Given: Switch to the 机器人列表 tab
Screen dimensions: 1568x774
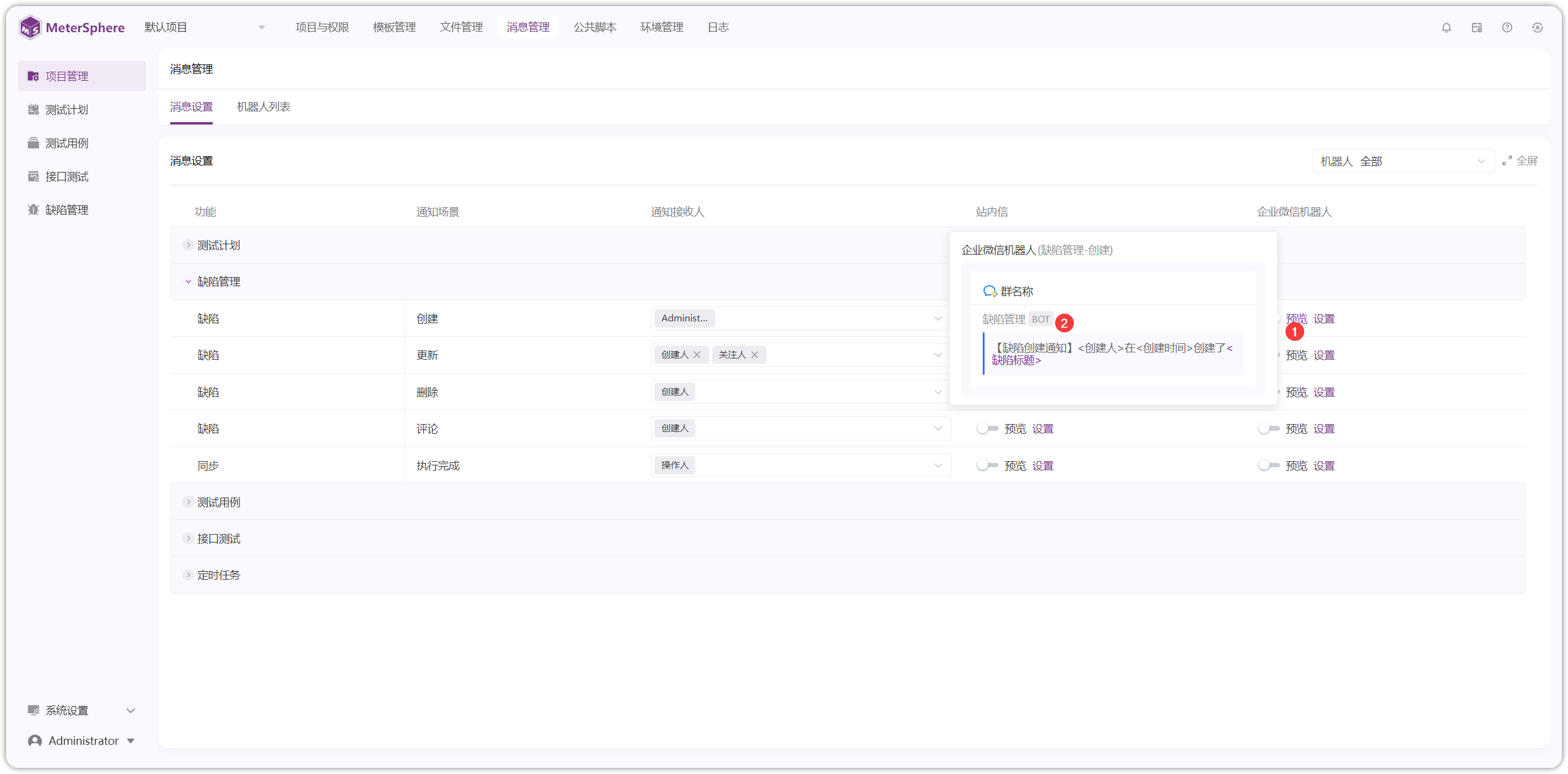Looking at the screenshot, I should point(264,107).
